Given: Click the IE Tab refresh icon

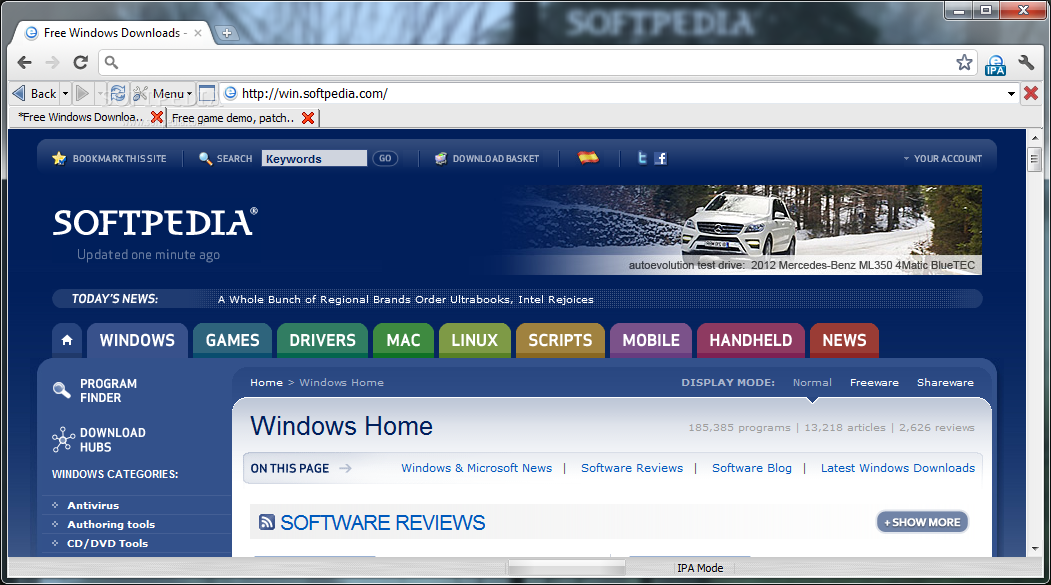Looking at the screenshot, I should pyautogui.click(x=118, y=93).
